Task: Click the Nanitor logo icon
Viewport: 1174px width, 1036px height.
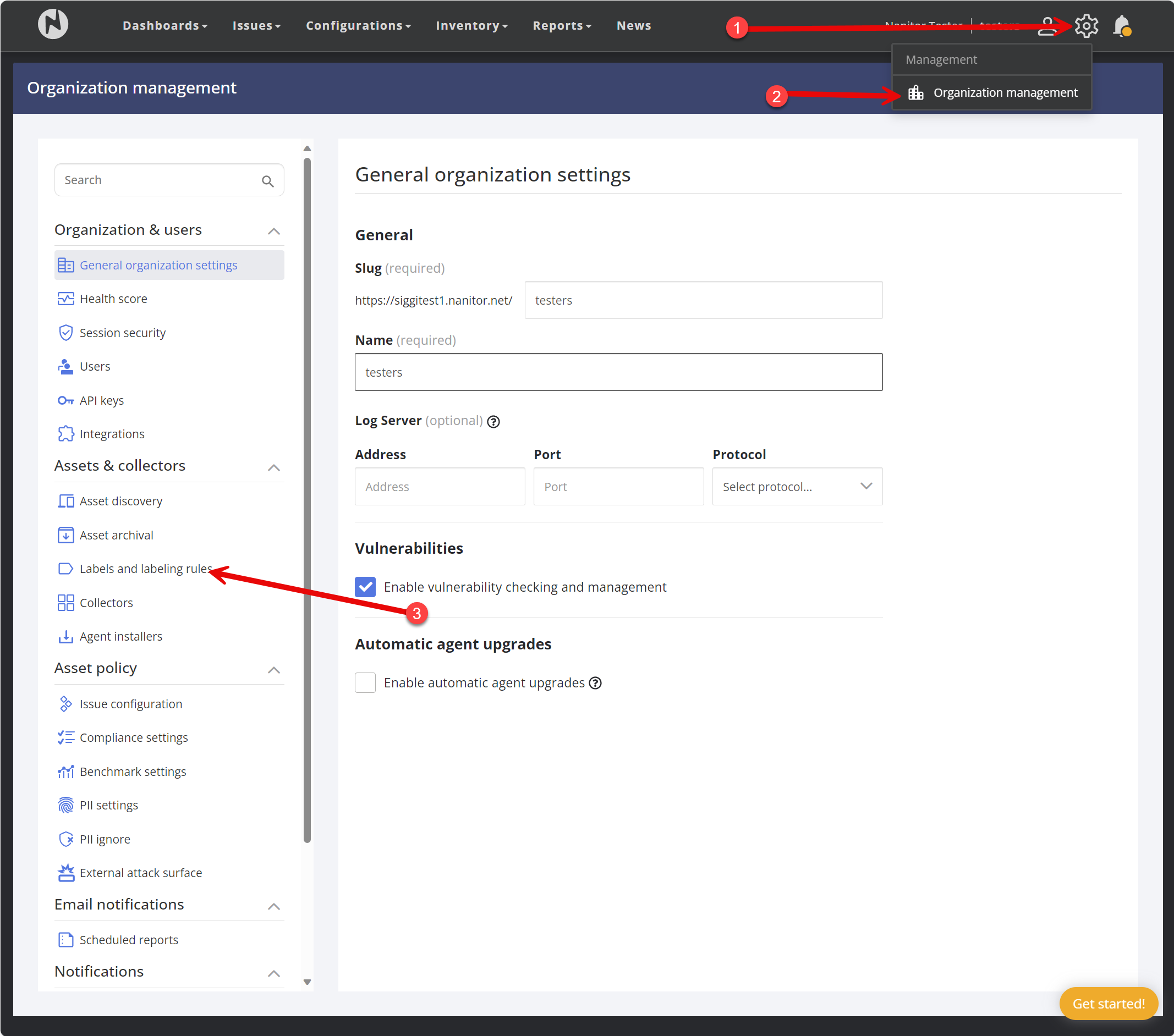Action: 53,25
